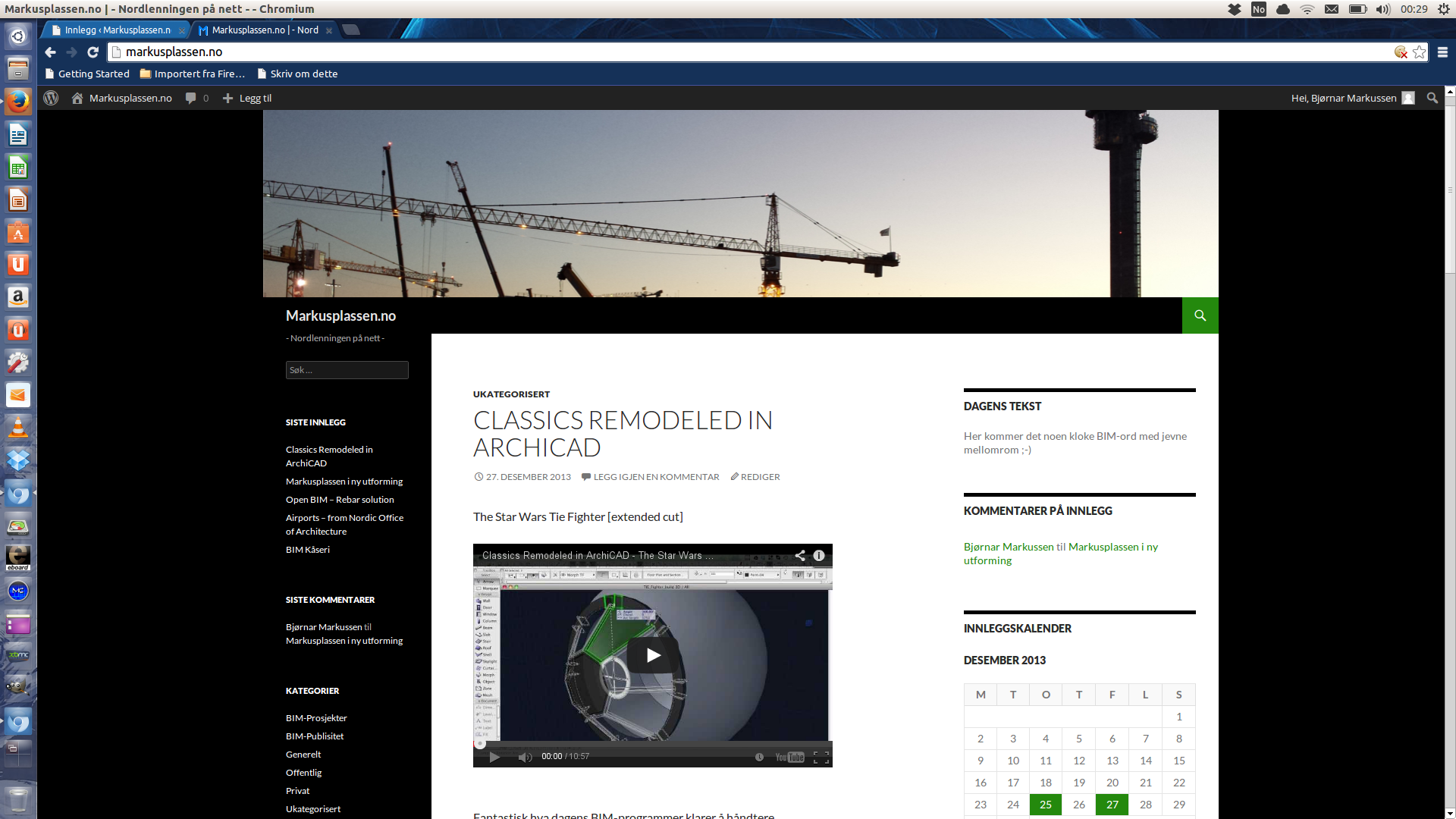The width and height of the screenshot is (1456, 819).
Task: Share the video via share icon
Action: [x=800, y=555]
